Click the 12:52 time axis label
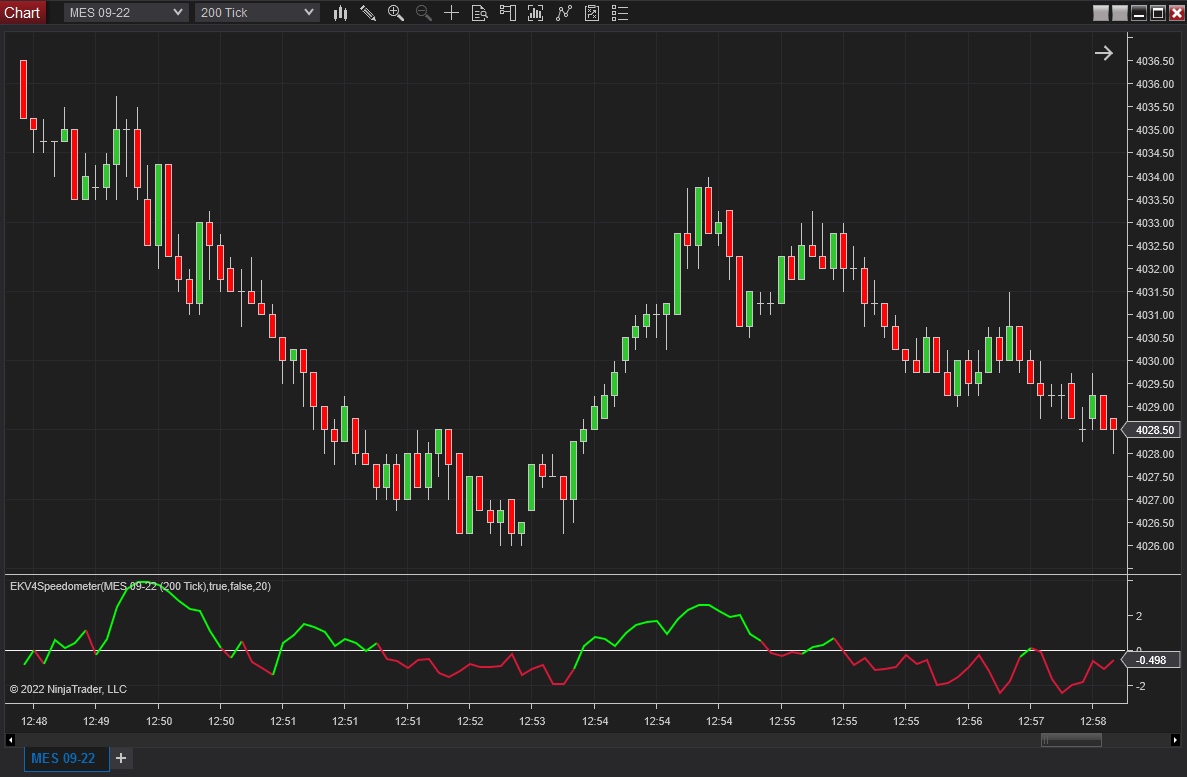The width and height of the screenshot is (1187, 777). click(x=470, y=721)
